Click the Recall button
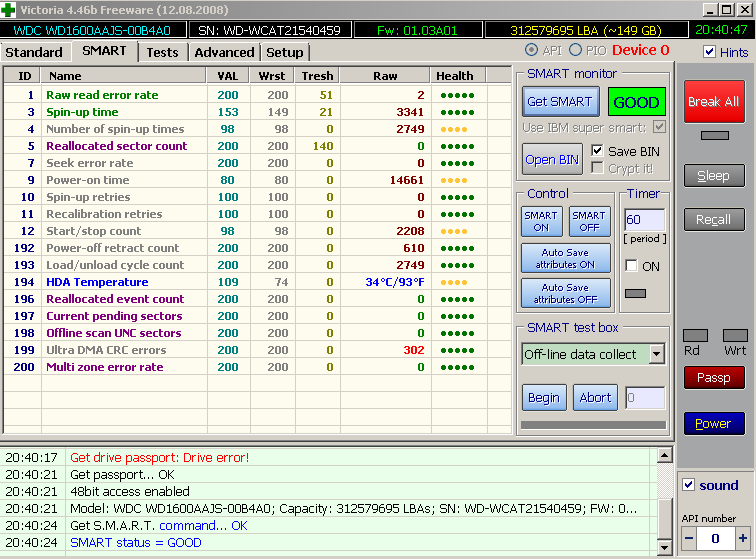This screenshot has width=756, height=559. click(x=714, y=220)
